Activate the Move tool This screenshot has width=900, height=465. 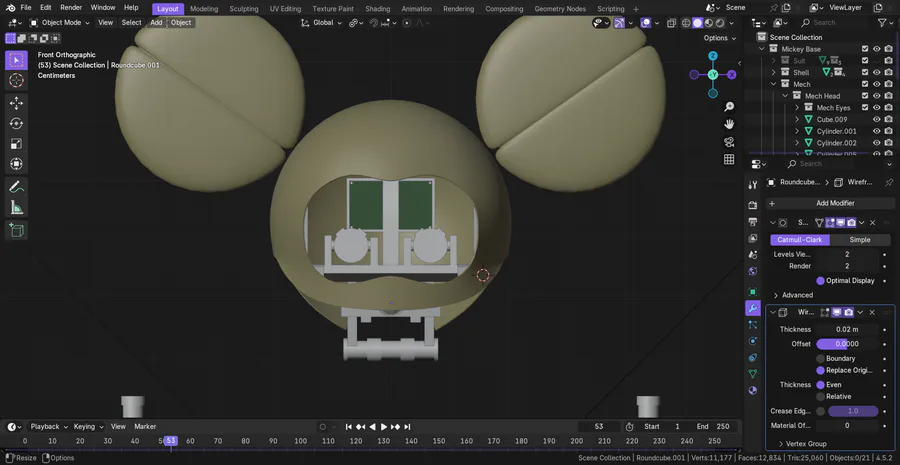coord(16,103)
